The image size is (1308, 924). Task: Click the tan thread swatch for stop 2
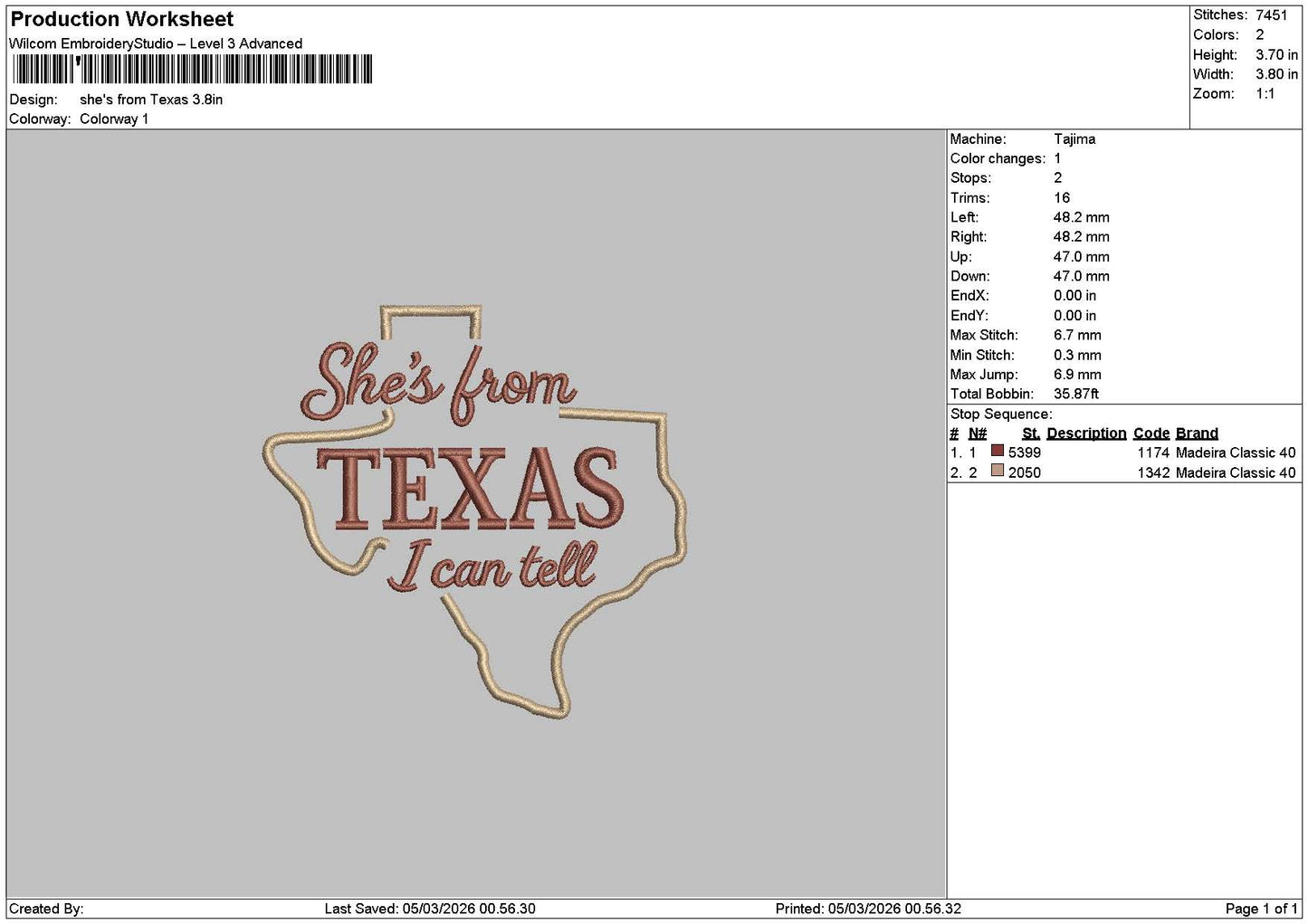tap(998, 471)
